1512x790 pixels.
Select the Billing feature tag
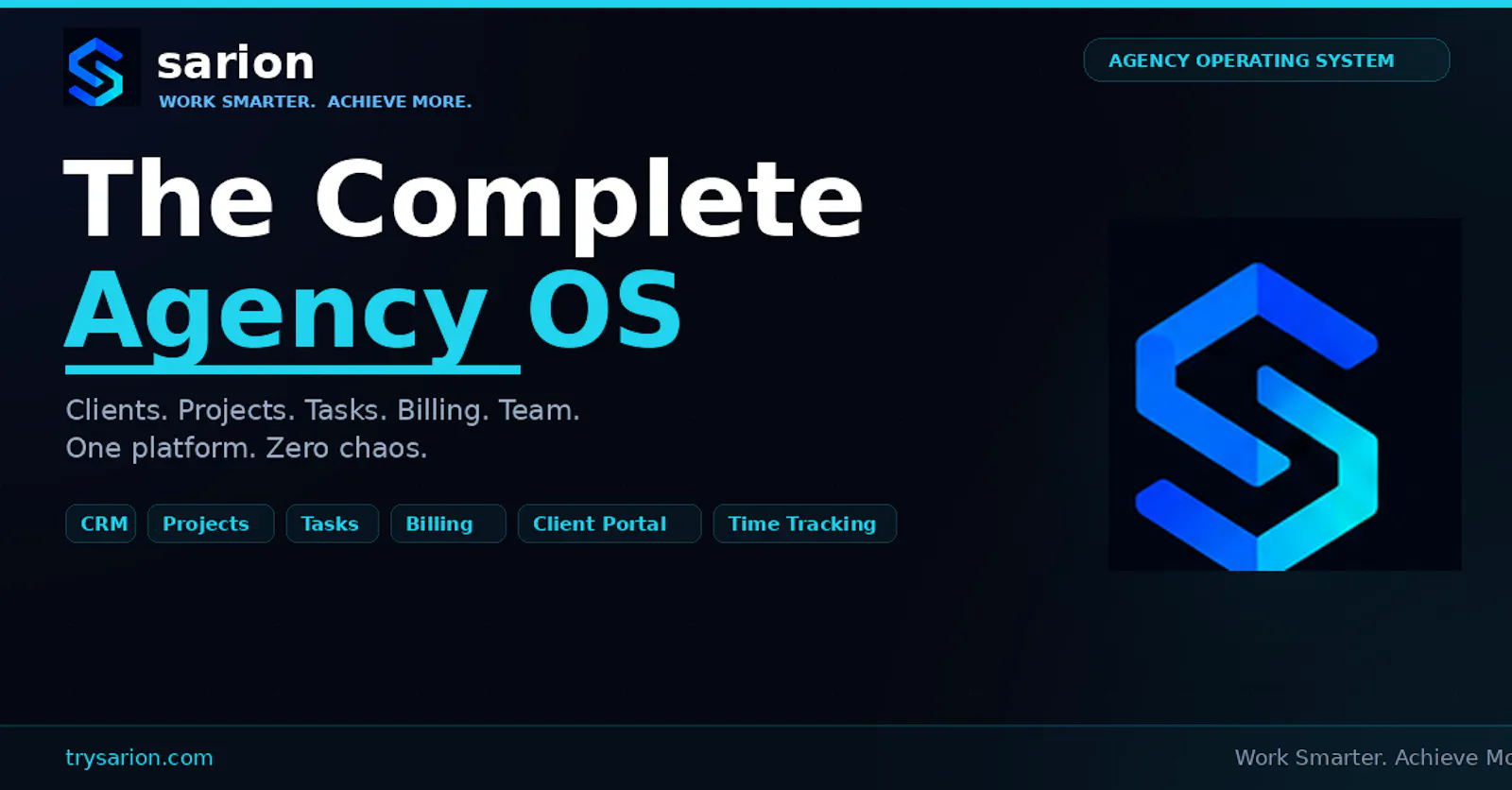point(449,524)
